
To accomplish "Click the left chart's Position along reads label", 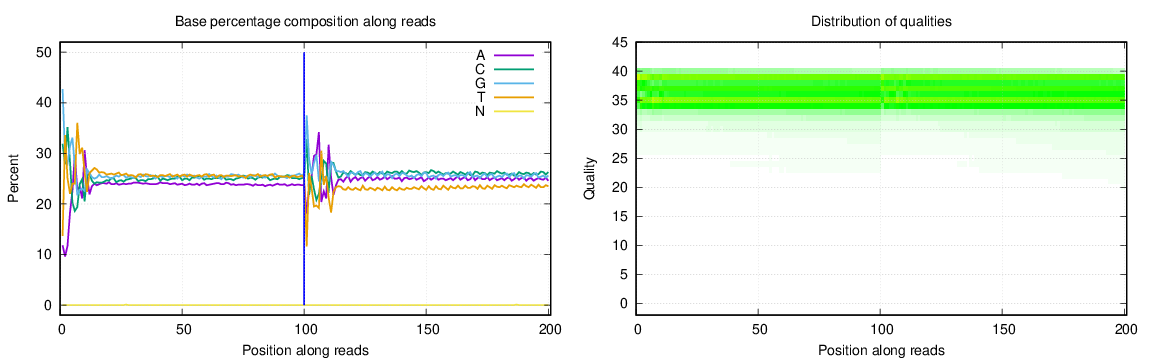I will point(306,350).
